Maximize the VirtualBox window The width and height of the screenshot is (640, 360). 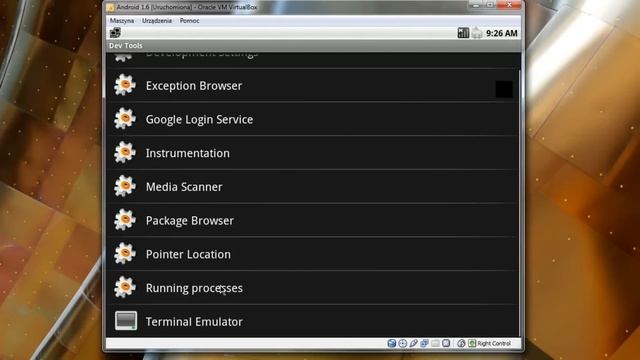[490, 5]
